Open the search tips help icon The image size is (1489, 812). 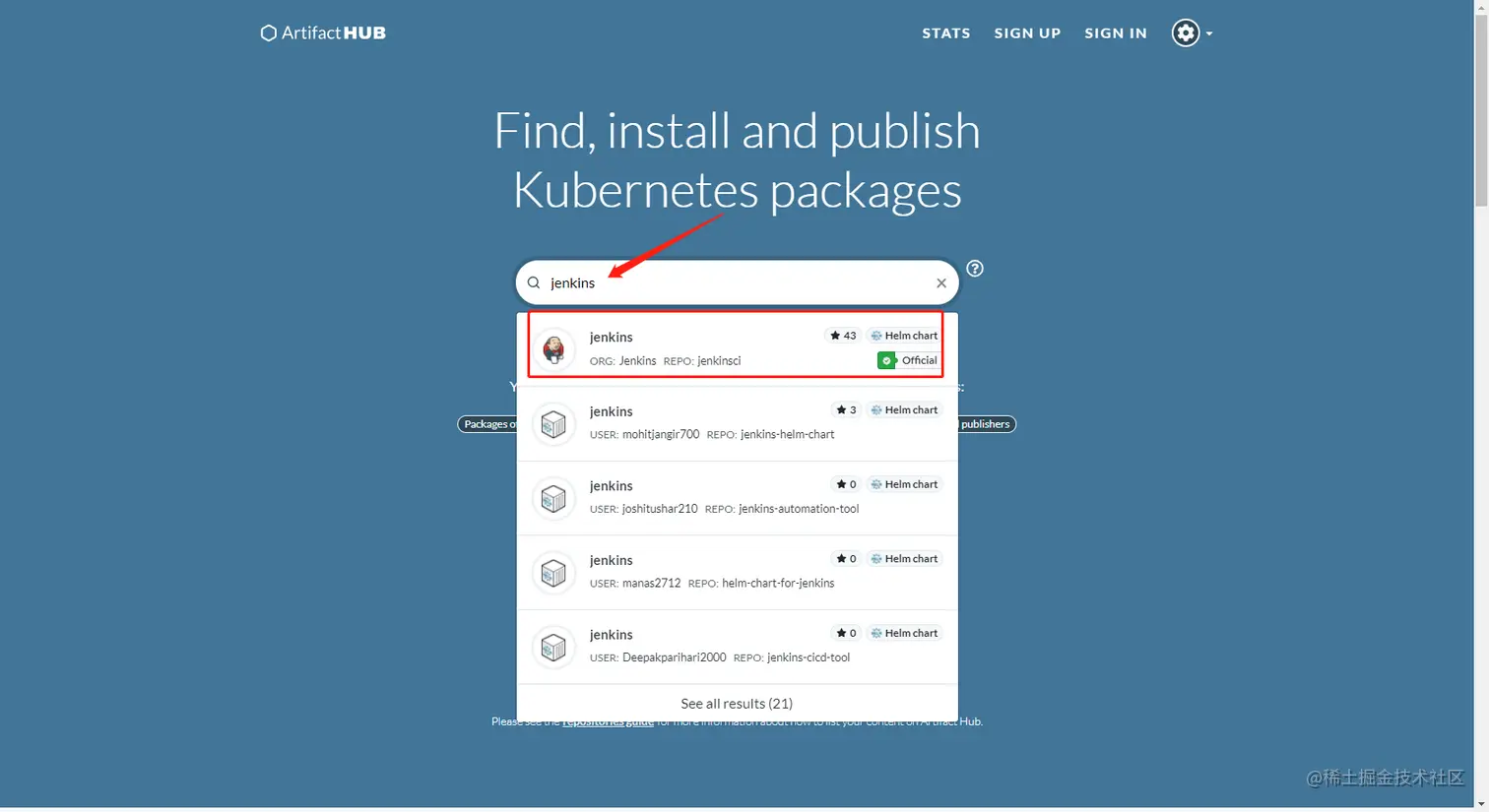click(x=975, y=269)
